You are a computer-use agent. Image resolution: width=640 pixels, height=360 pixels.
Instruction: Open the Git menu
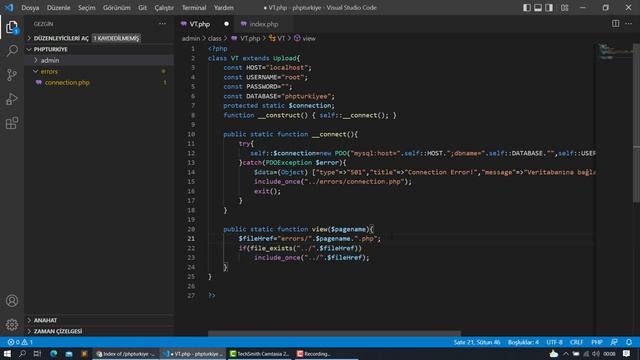click(x=142, y=7)
